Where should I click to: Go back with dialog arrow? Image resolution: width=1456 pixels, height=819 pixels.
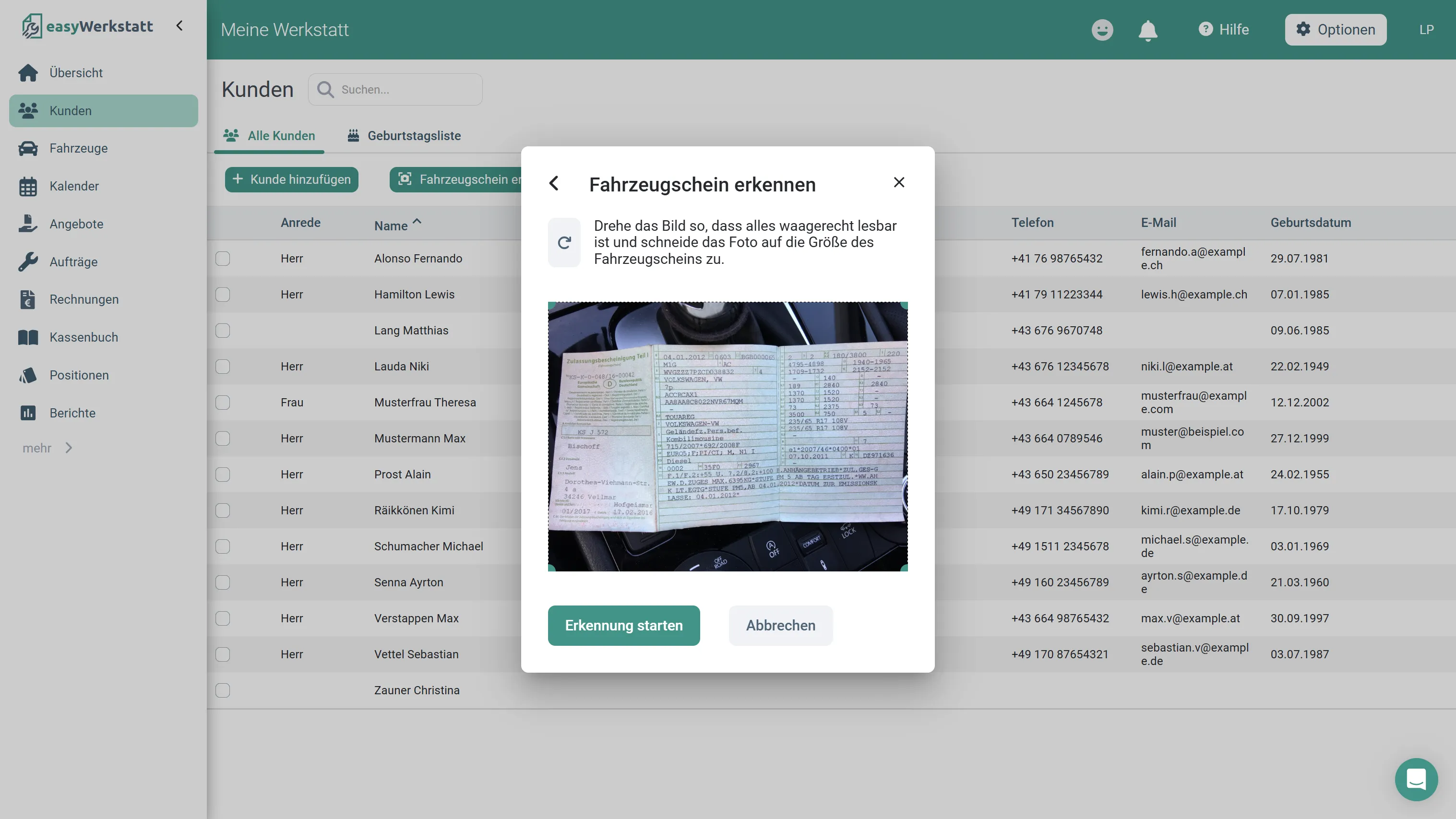pyautogui.click(x=554, y=183)
